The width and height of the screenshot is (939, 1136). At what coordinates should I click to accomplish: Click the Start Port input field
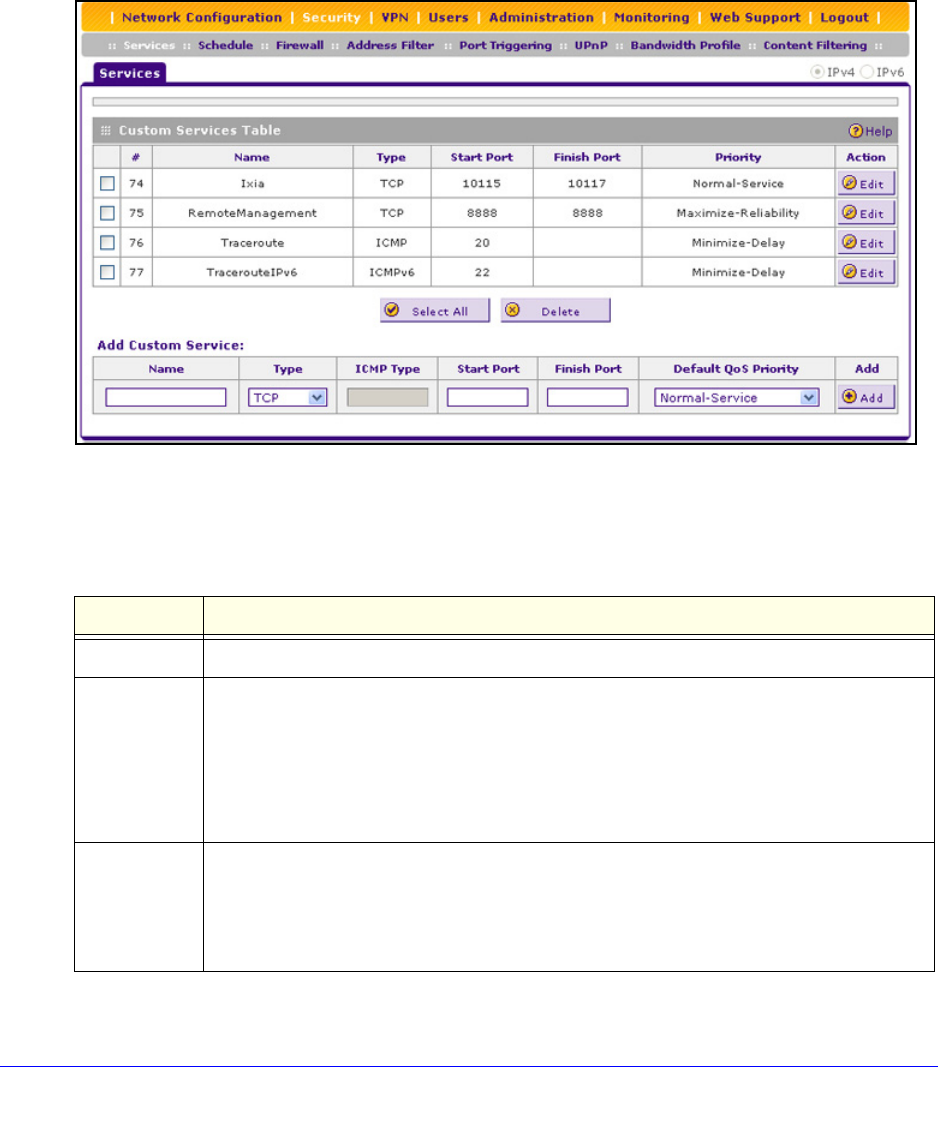[488, 397]
